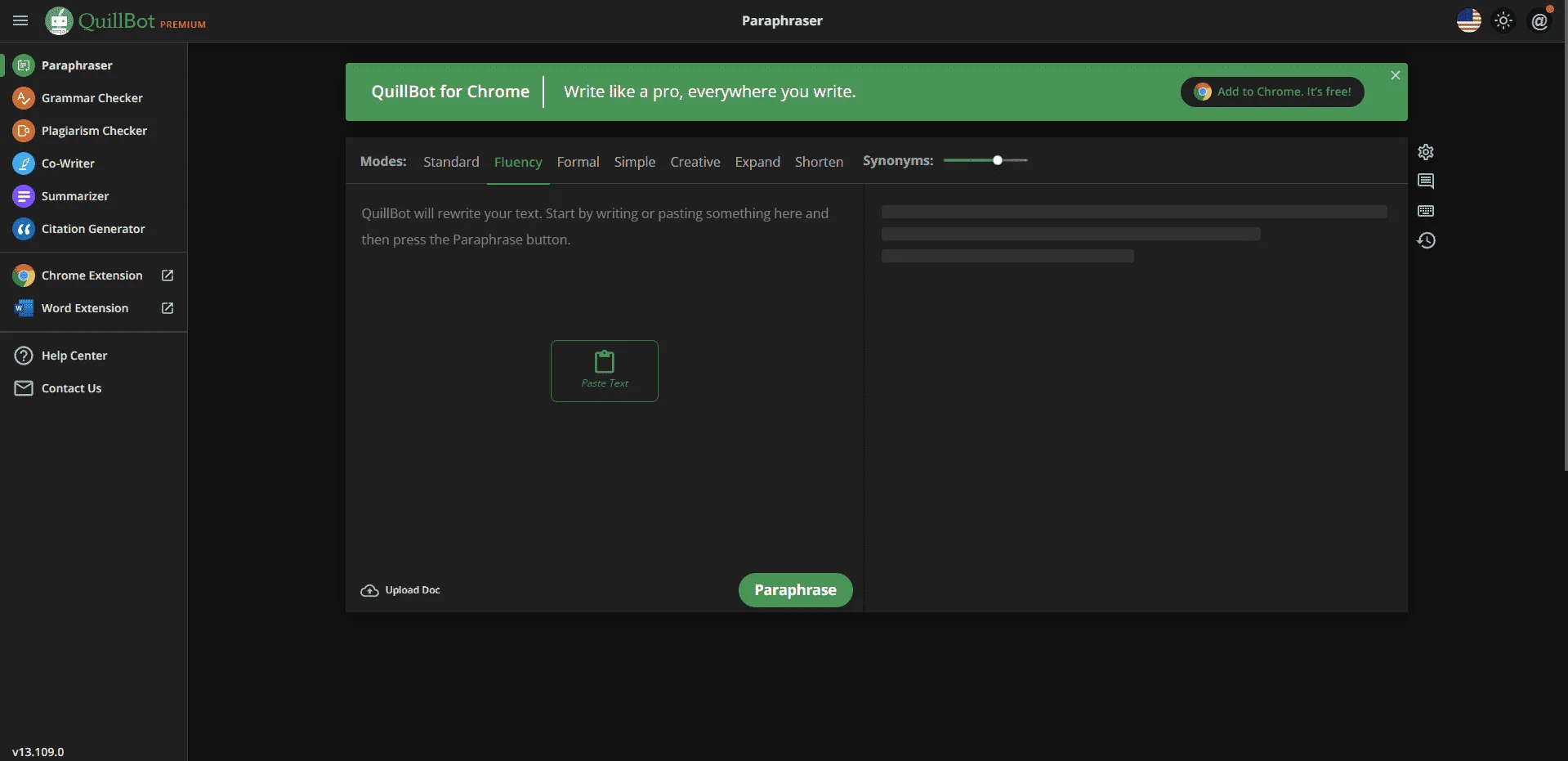The image size is (1568, 761).
Task: Open Co-Writer from sidebar
Action: point(68,163)
